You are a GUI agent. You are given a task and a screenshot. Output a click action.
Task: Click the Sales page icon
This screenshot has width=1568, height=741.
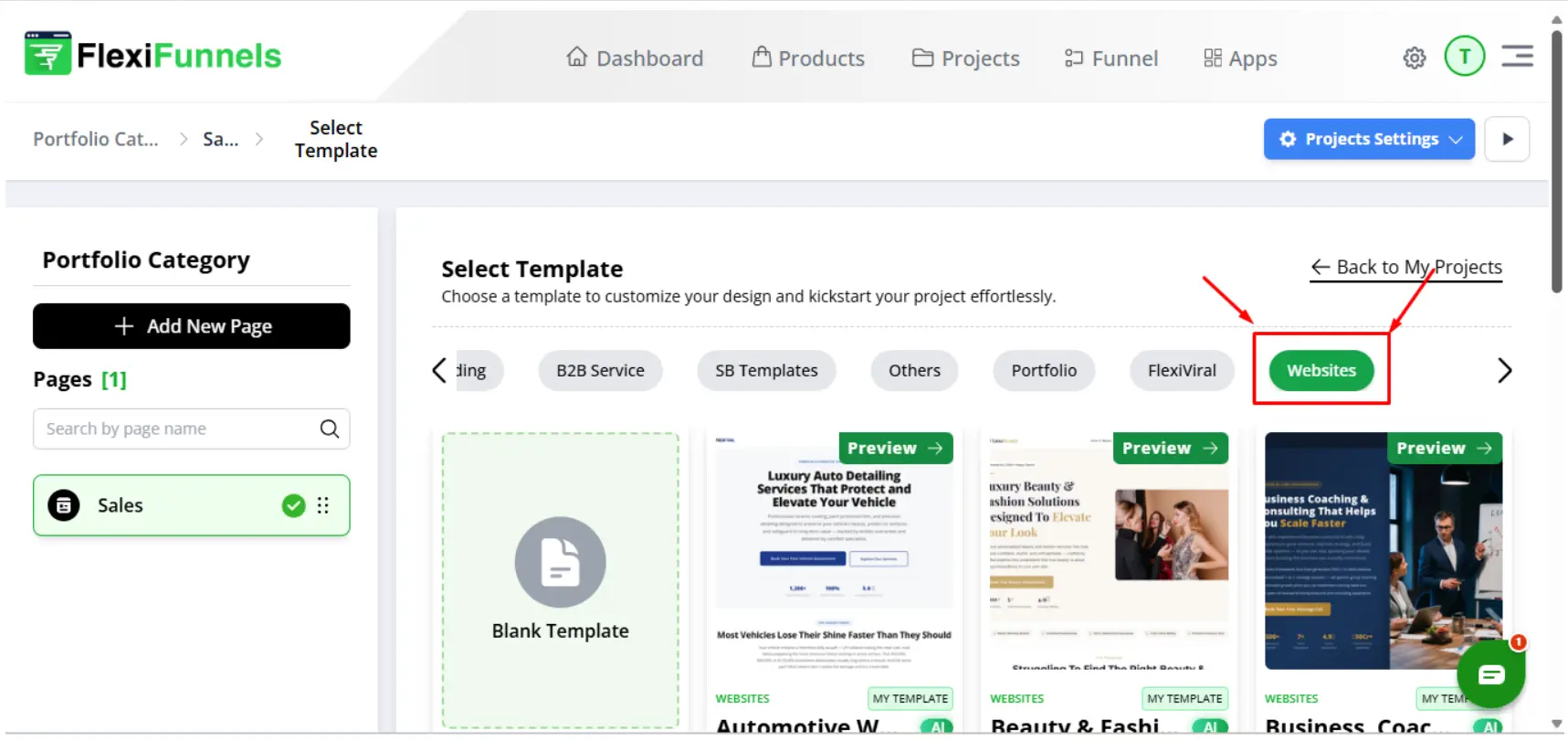pyautogui.click(x=64, y=505)
